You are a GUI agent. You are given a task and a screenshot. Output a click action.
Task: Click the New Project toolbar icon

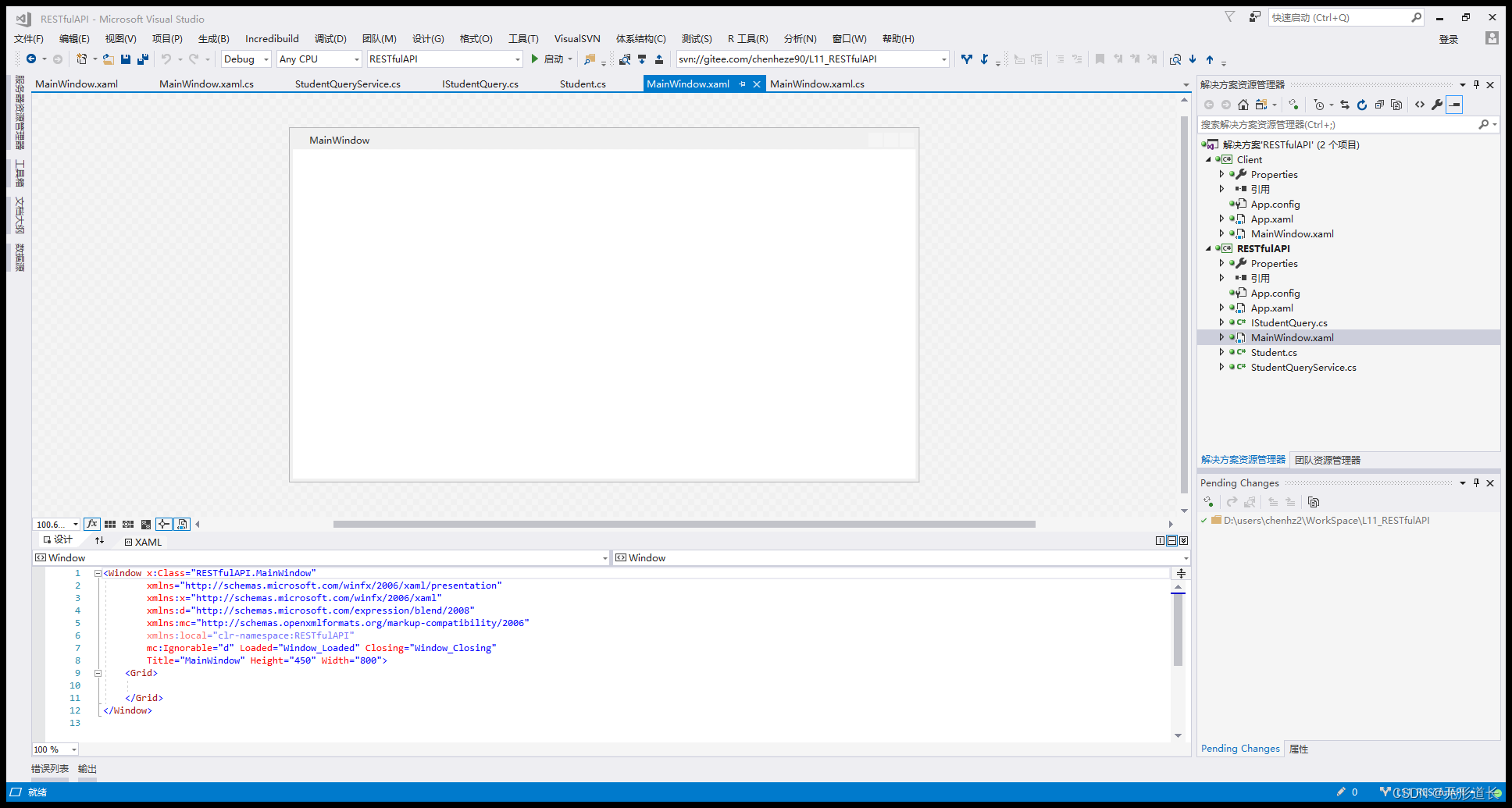[81, 59]
